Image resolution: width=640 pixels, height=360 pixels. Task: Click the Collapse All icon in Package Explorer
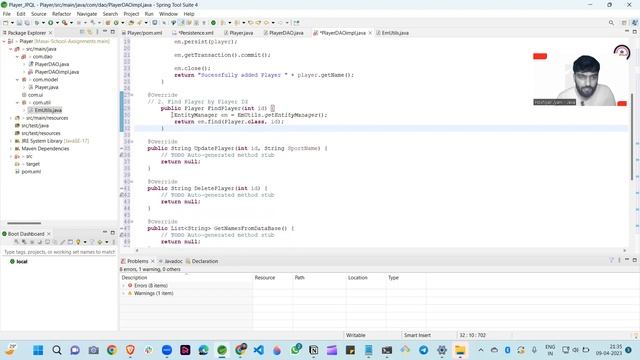coord(82,32)
